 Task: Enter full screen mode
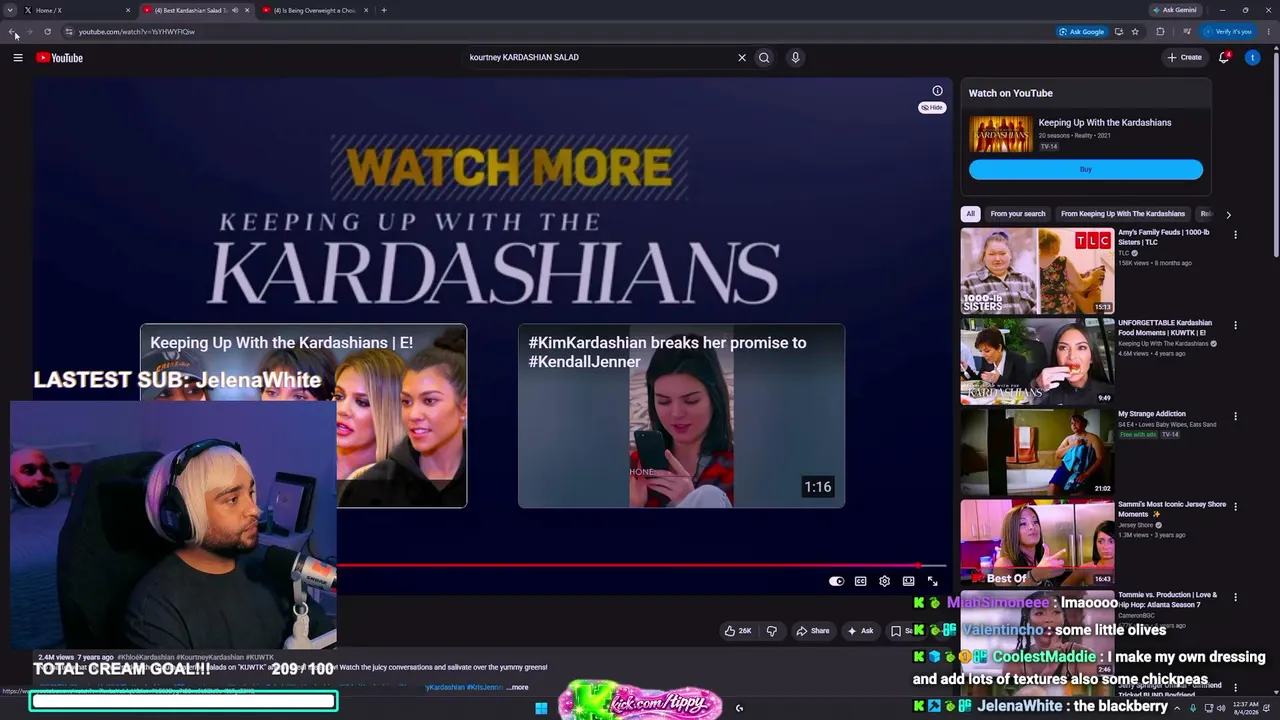[932, 581]
